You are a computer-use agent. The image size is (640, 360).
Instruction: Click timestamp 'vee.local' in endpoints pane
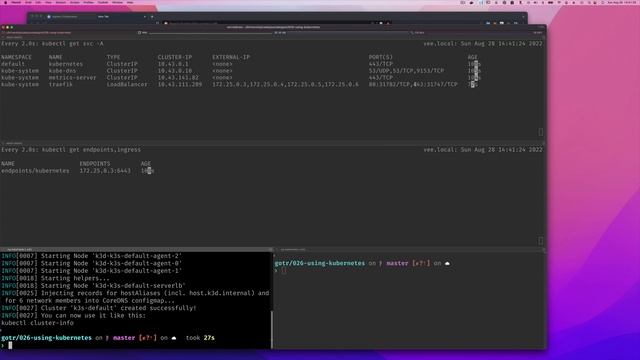[483, 150]
